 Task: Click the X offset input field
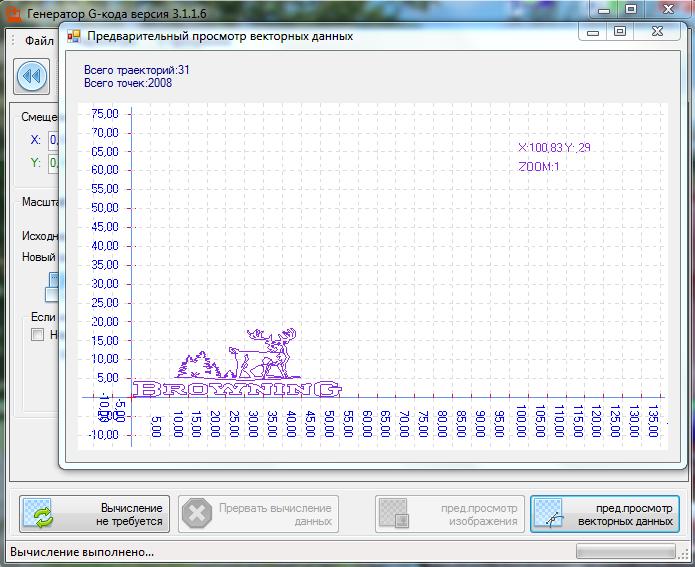click(54, 140)
